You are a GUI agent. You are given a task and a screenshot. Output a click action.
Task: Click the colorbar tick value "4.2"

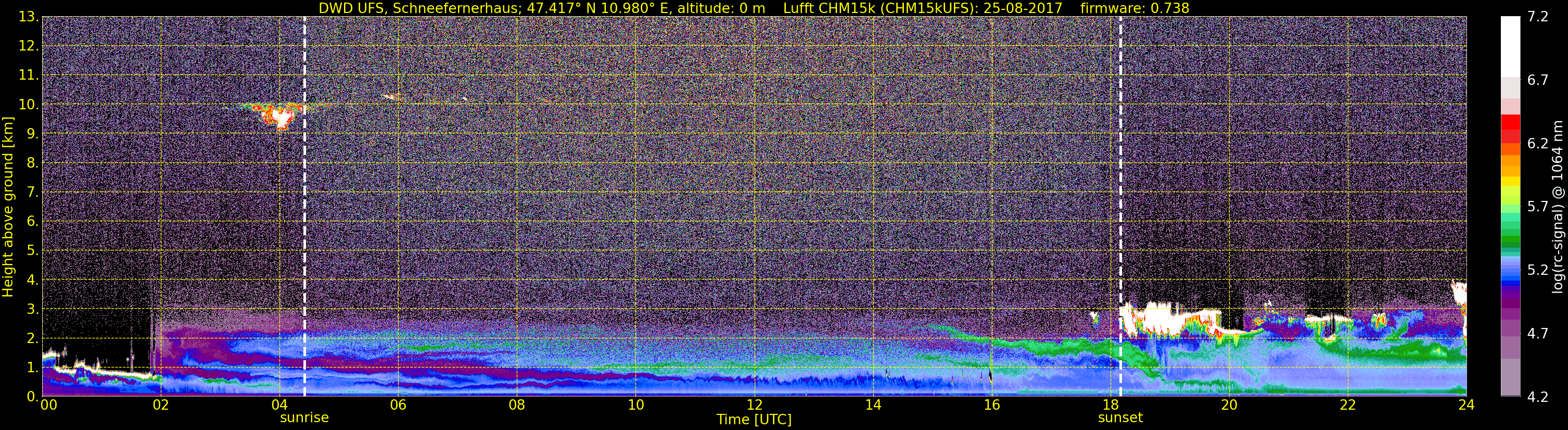[1538, 397]
